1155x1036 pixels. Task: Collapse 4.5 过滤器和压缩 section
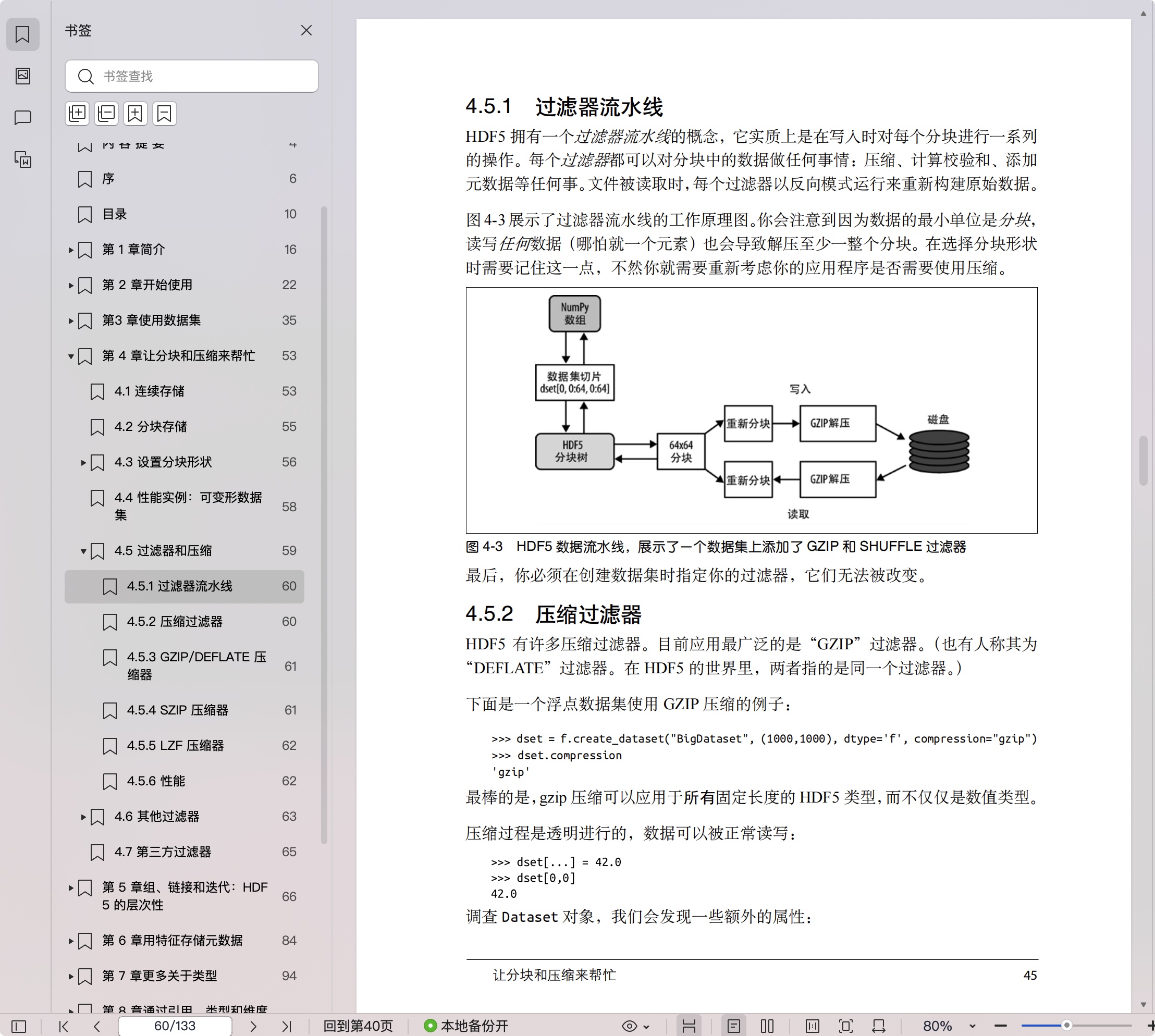(x=83, y=551)
